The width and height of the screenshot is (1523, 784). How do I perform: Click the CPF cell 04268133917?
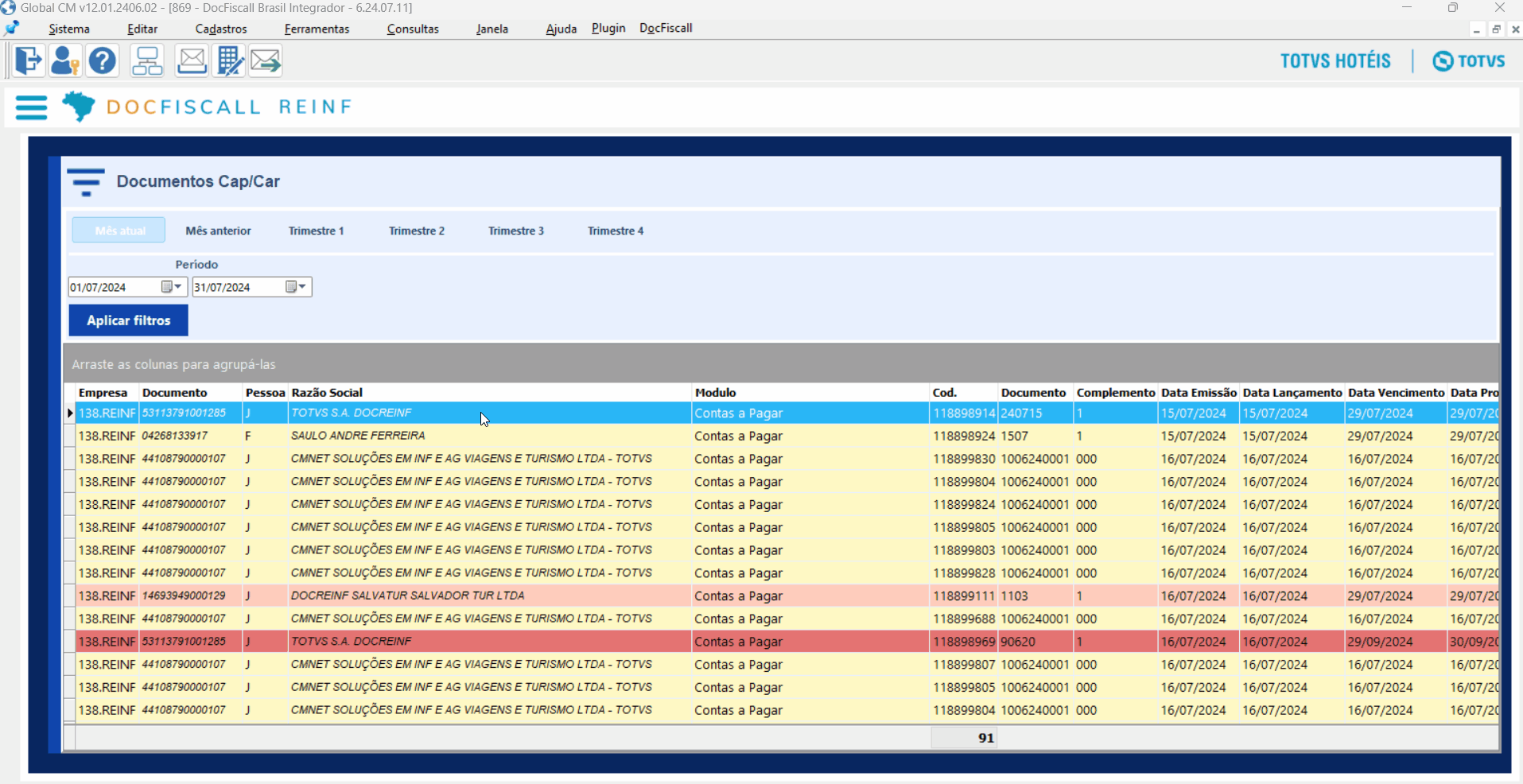coord(191,436)
